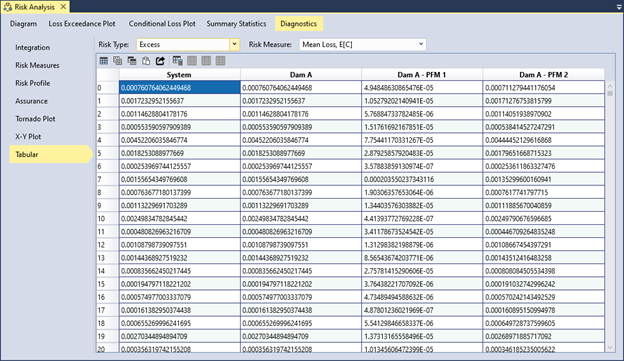Select System cell 0.000760764062449468
The height and width of the screenshot is (361, 624).
(179, 88)
